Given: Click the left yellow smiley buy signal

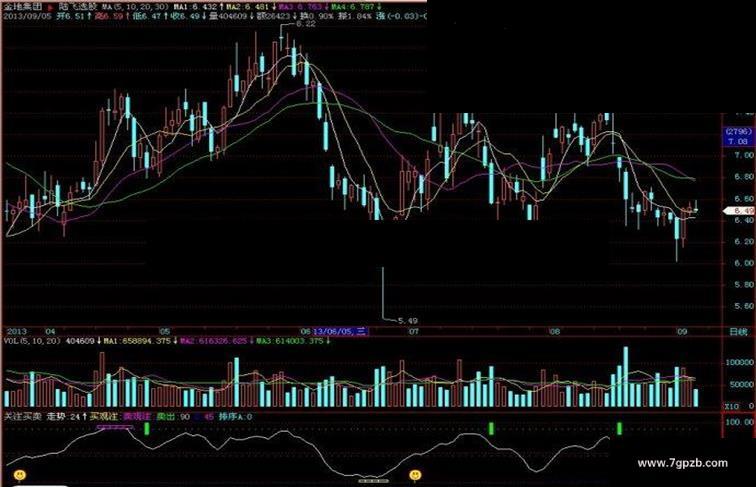Looking at the screenshot, I should tap(20, 475).
